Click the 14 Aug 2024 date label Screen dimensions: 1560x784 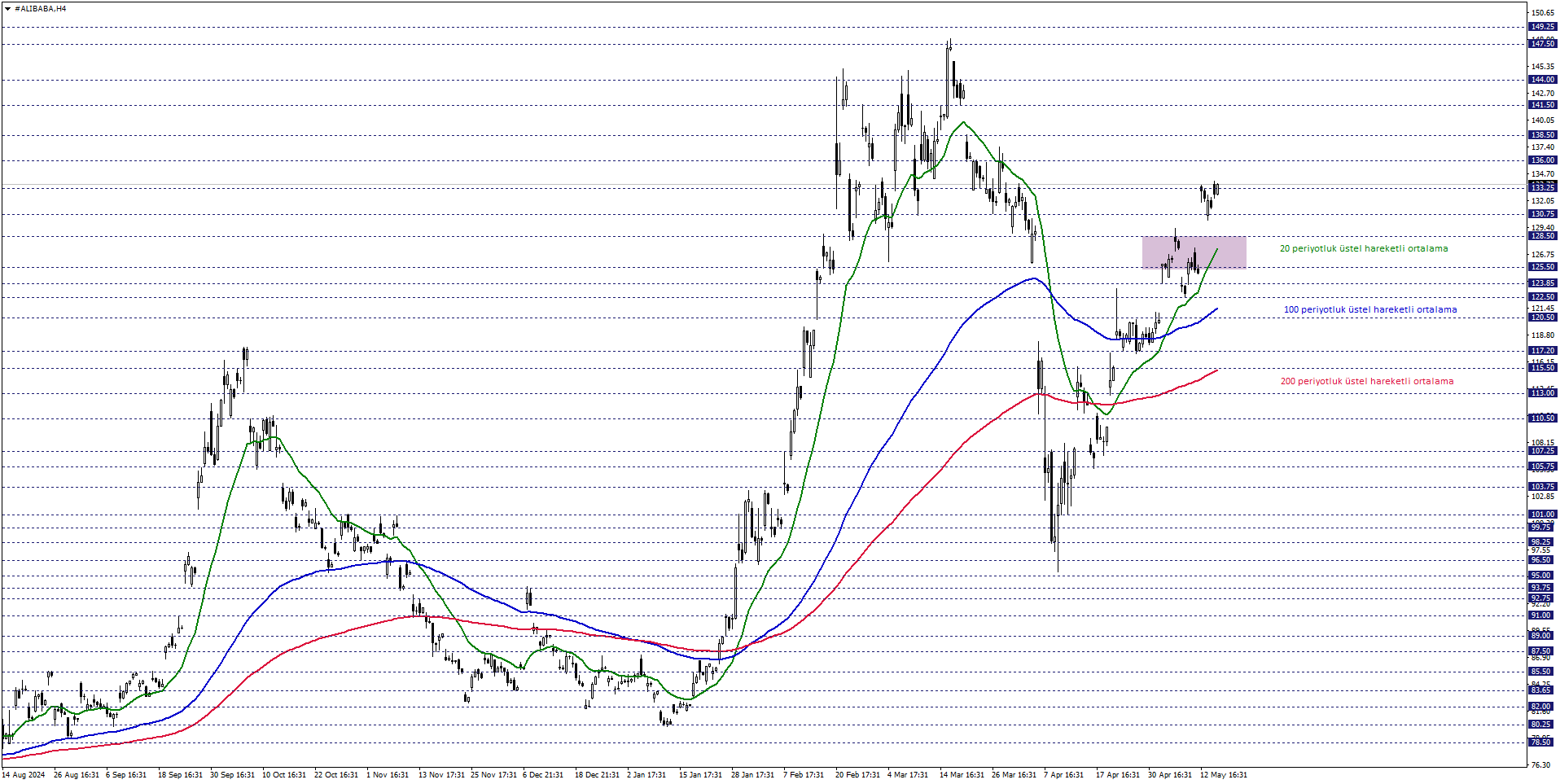pyautogui.click(x=24, y=775)
